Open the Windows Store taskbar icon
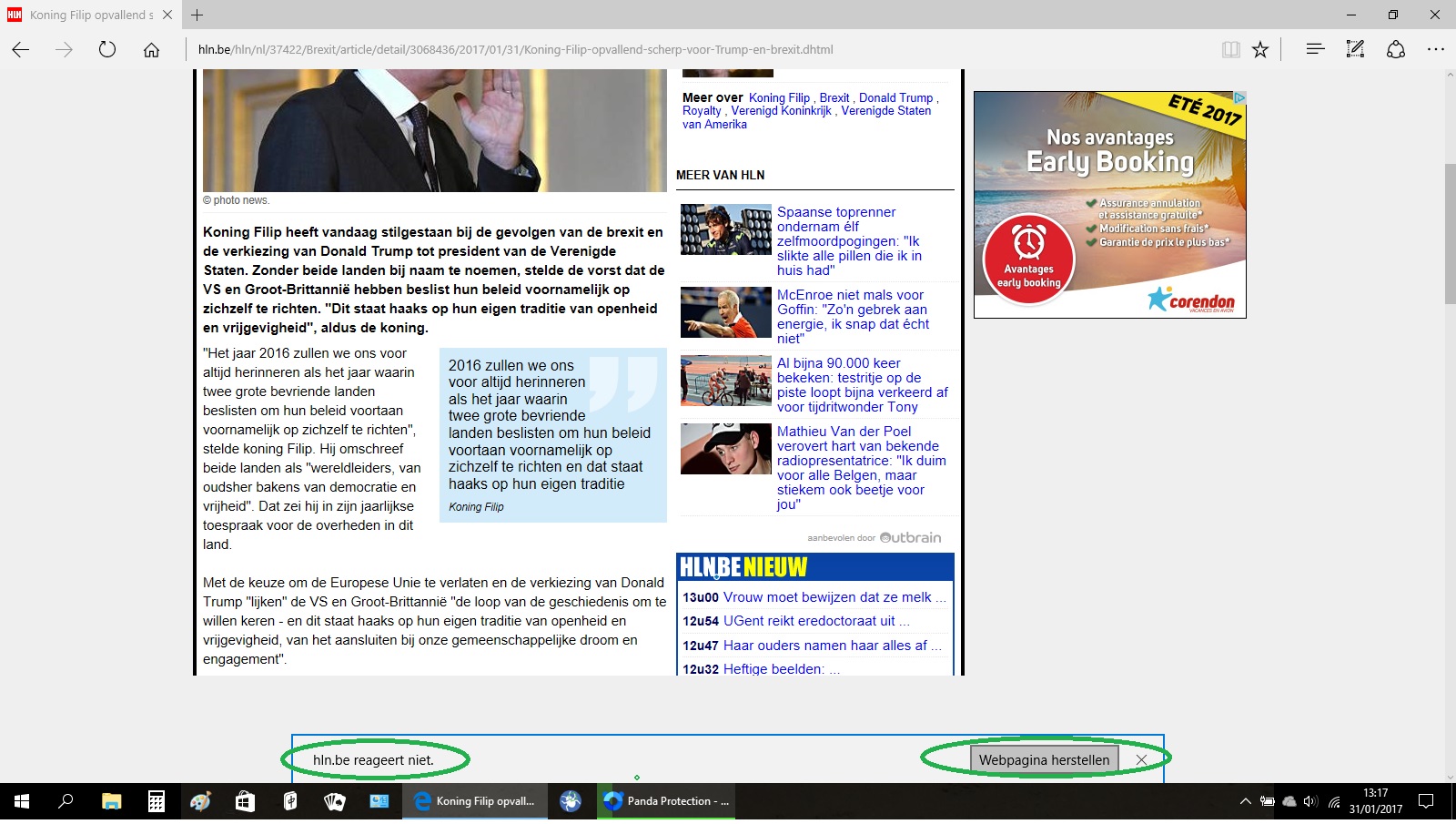 click(245, 801)
